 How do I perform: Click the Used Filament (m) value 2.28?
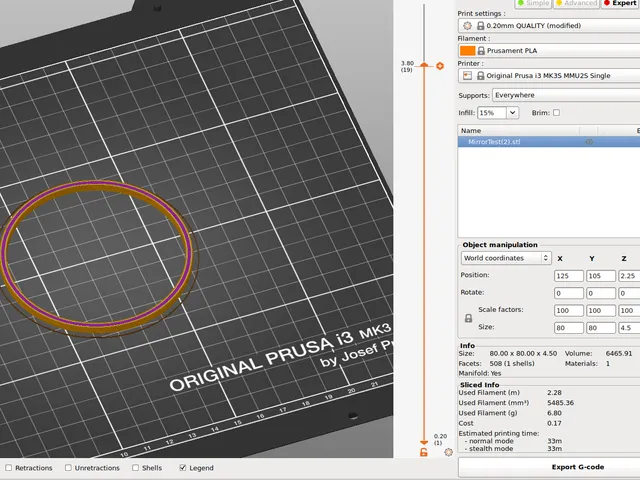pos(554,393)
